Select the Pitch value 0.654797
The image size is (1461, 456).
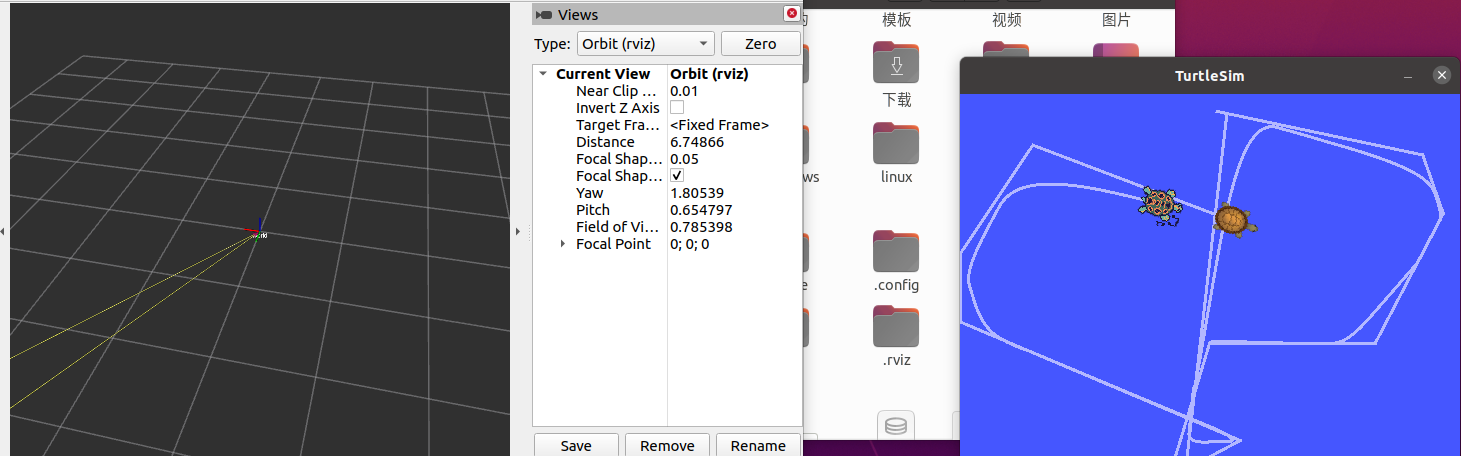point(701,210)
